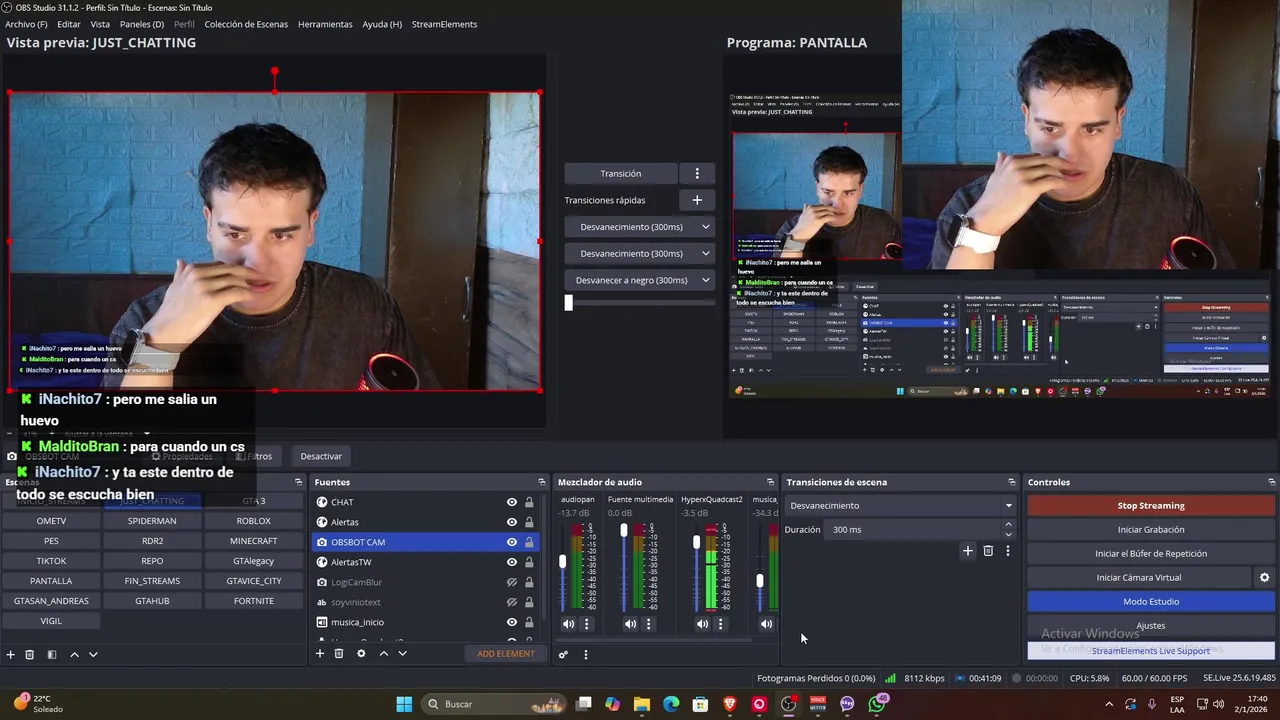
Task: Open audiopan channel three-dot menu
Action: [x=587, y=624]
